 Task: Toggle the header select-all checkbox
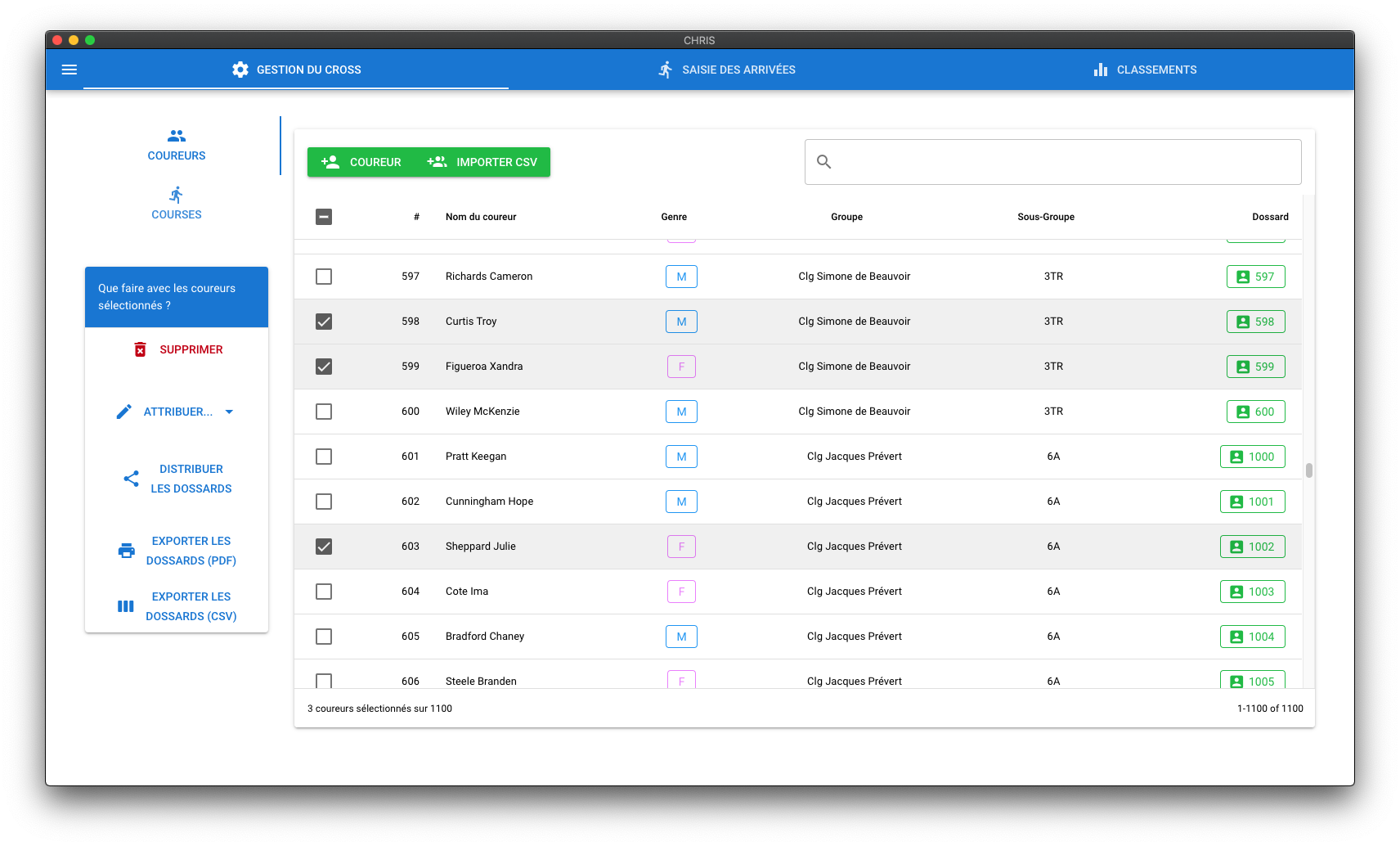click(x=324, y=217)
